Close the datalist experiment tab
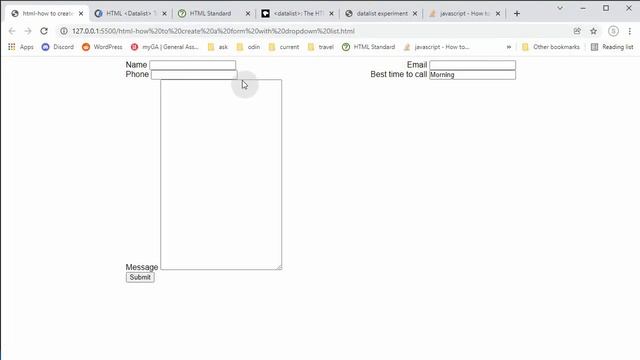The image size is (640, 360). click(x=415, y=13)
